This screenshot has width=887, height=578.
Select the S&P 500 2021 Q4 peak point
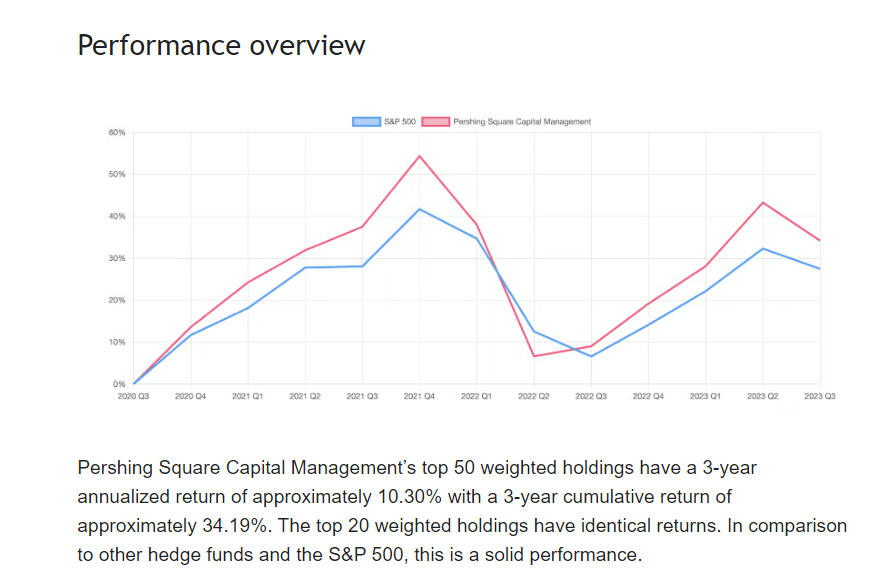419,209
